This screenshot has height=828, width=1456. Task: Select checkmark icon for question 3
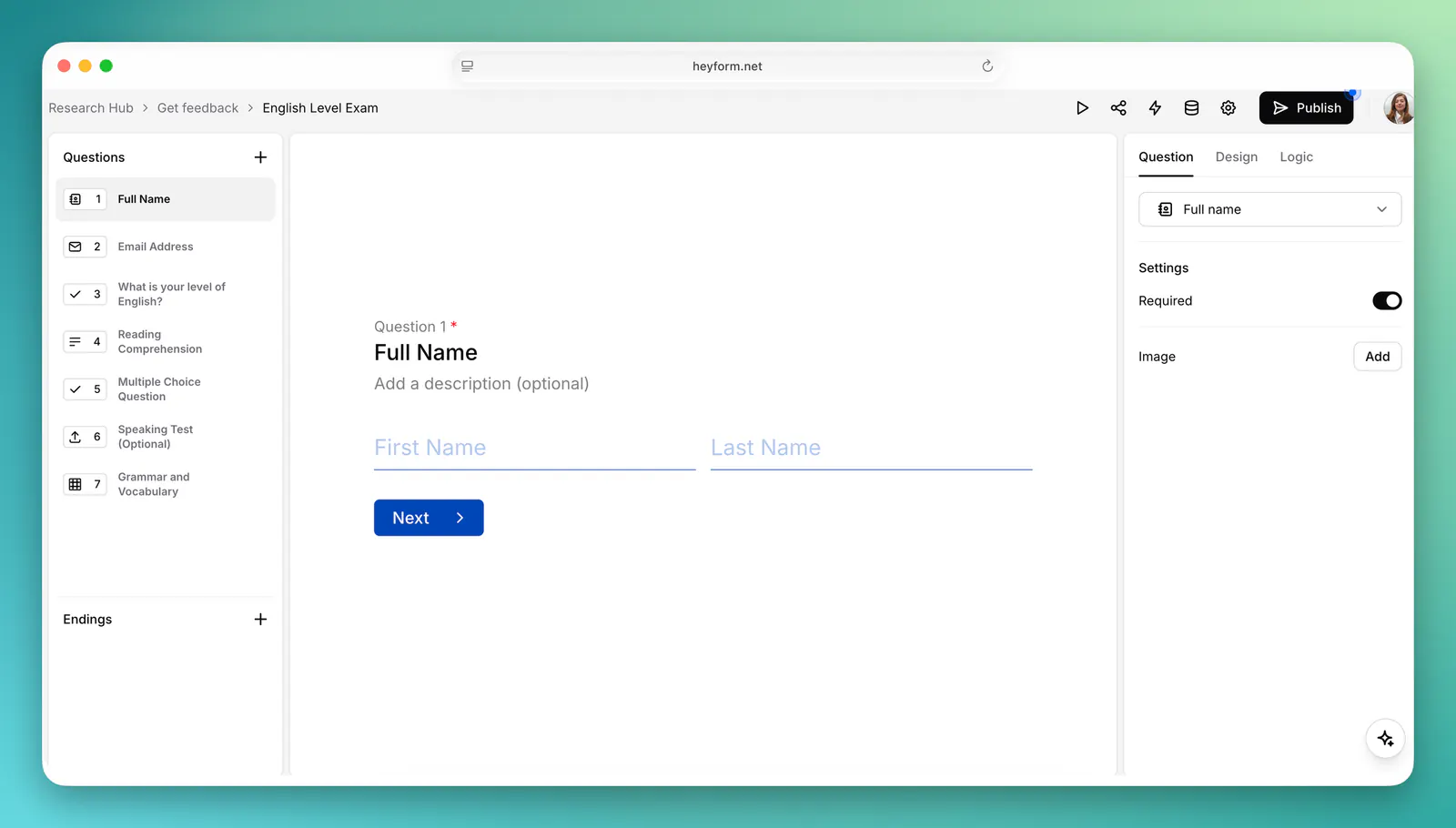coord(76,294)
